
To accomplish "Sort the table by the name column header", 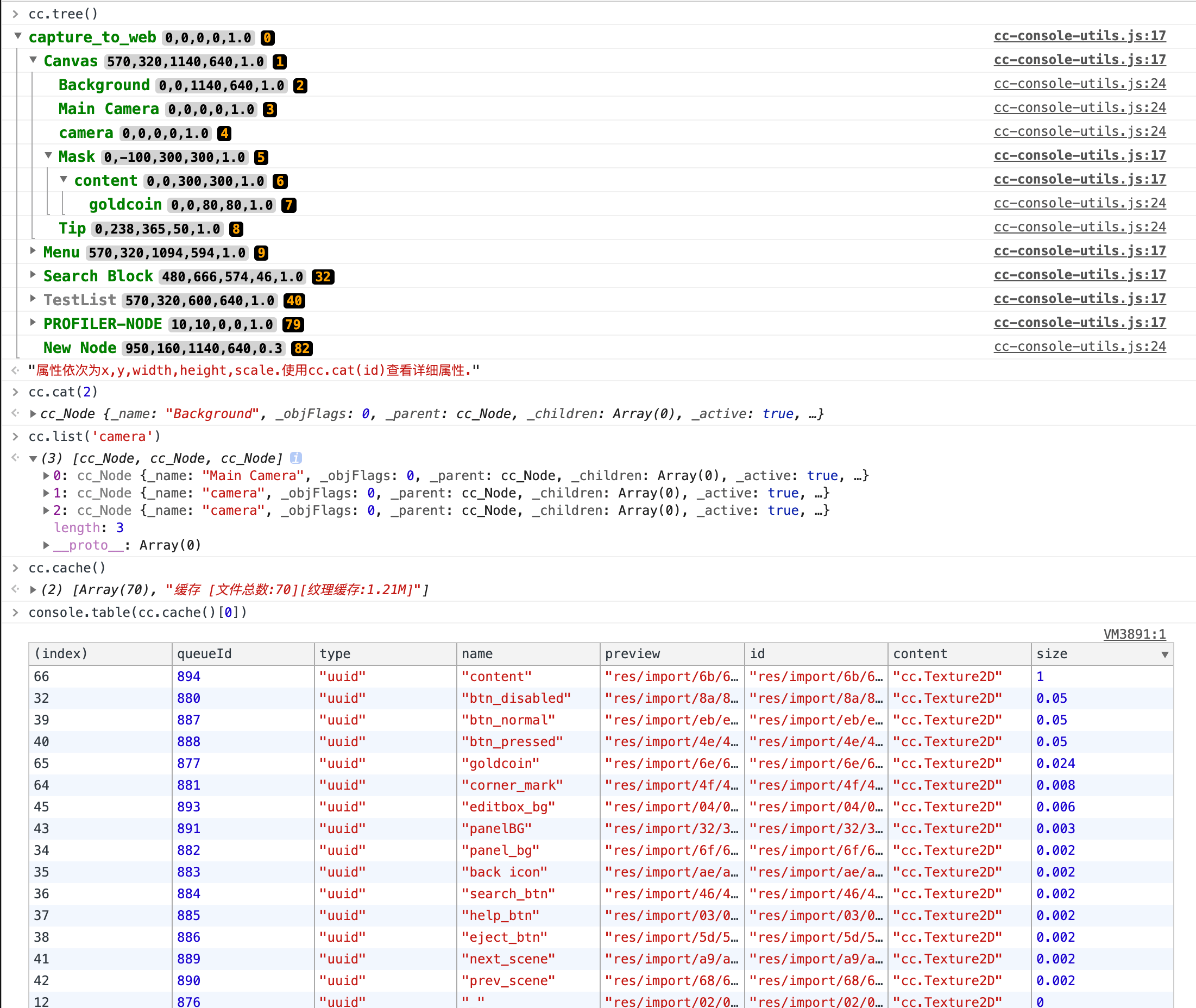I will [477, 654].
